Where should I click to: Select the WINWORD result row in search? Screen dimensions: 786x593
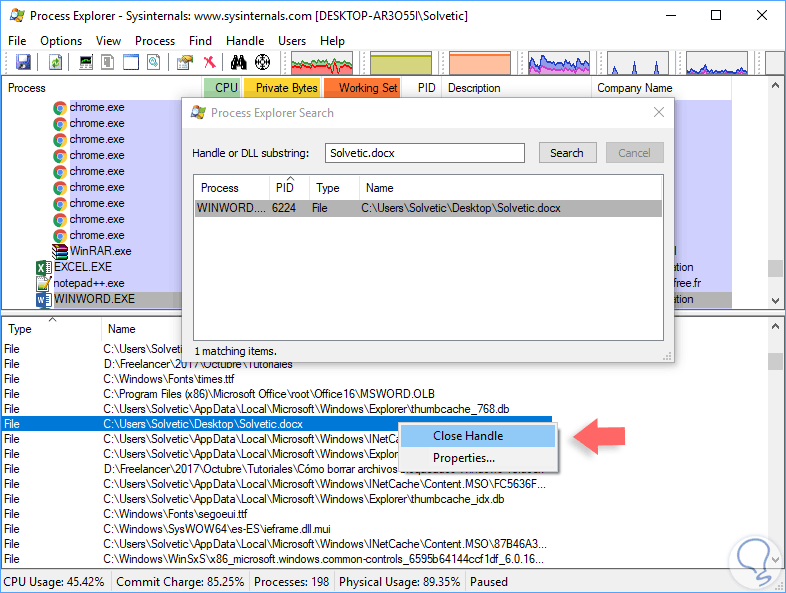point(428,208)
